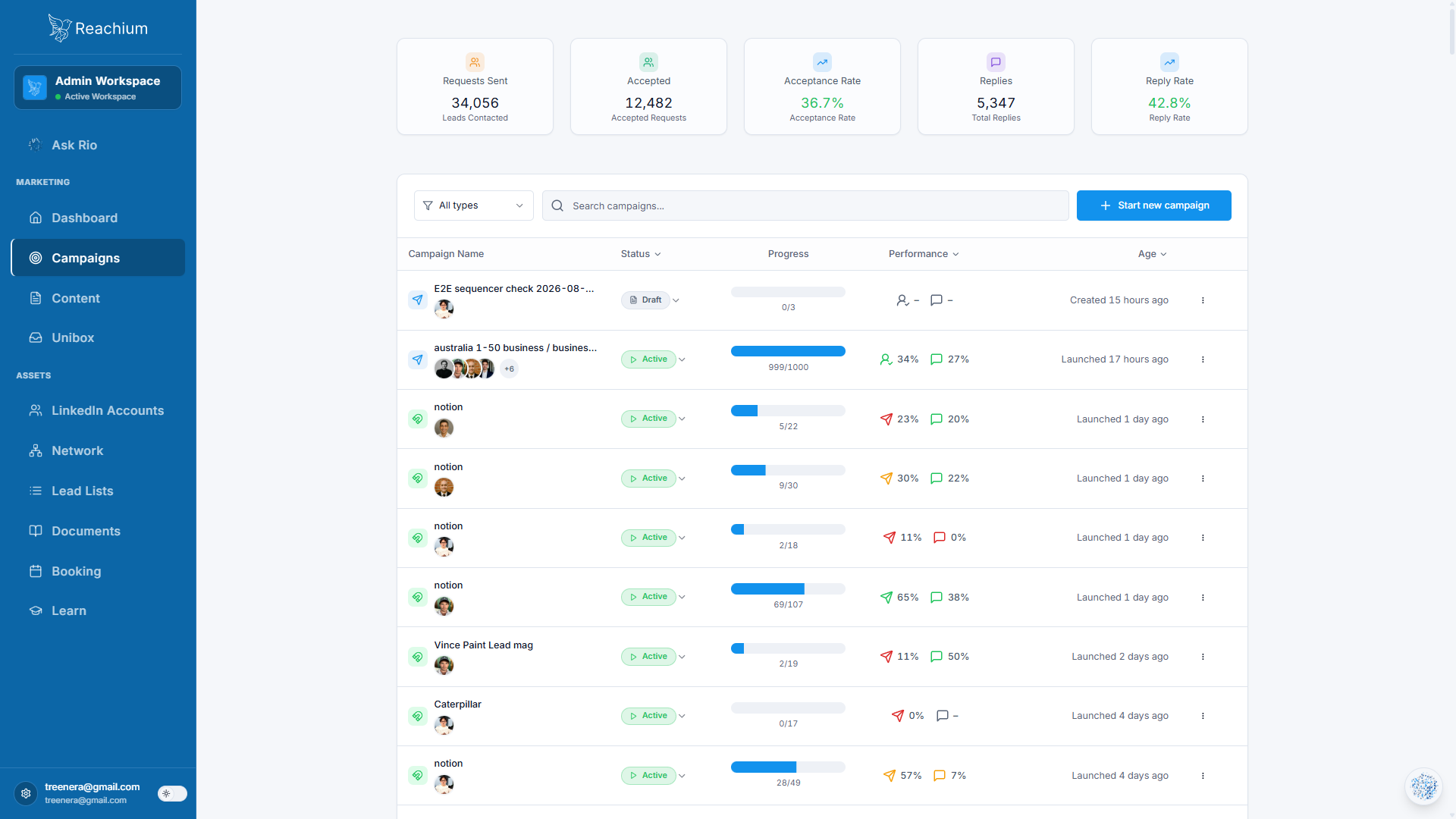This screenshot has height=819, width=1456.
Task: Open Active status dropdown for Vince Paint Lead mag
Action: [653, 657]
